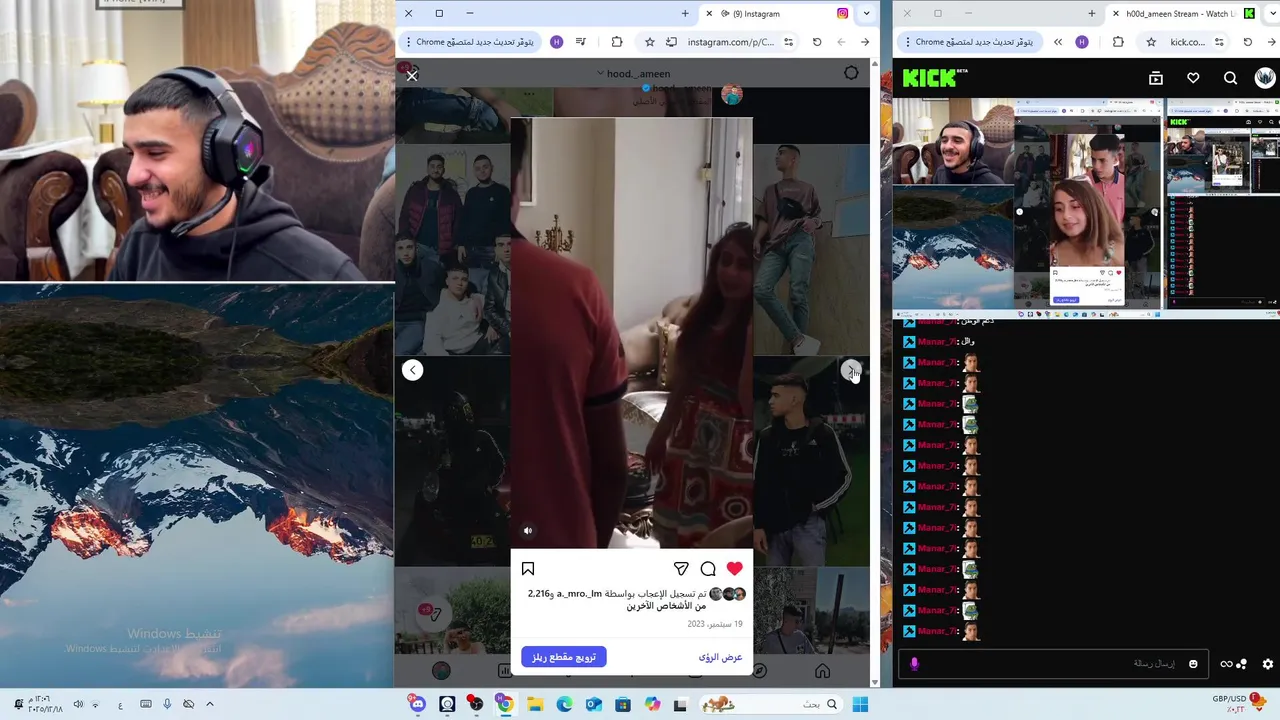1280x720 pixels.
Task: Click the kick.co address bar
Action: click(1188, 42)
